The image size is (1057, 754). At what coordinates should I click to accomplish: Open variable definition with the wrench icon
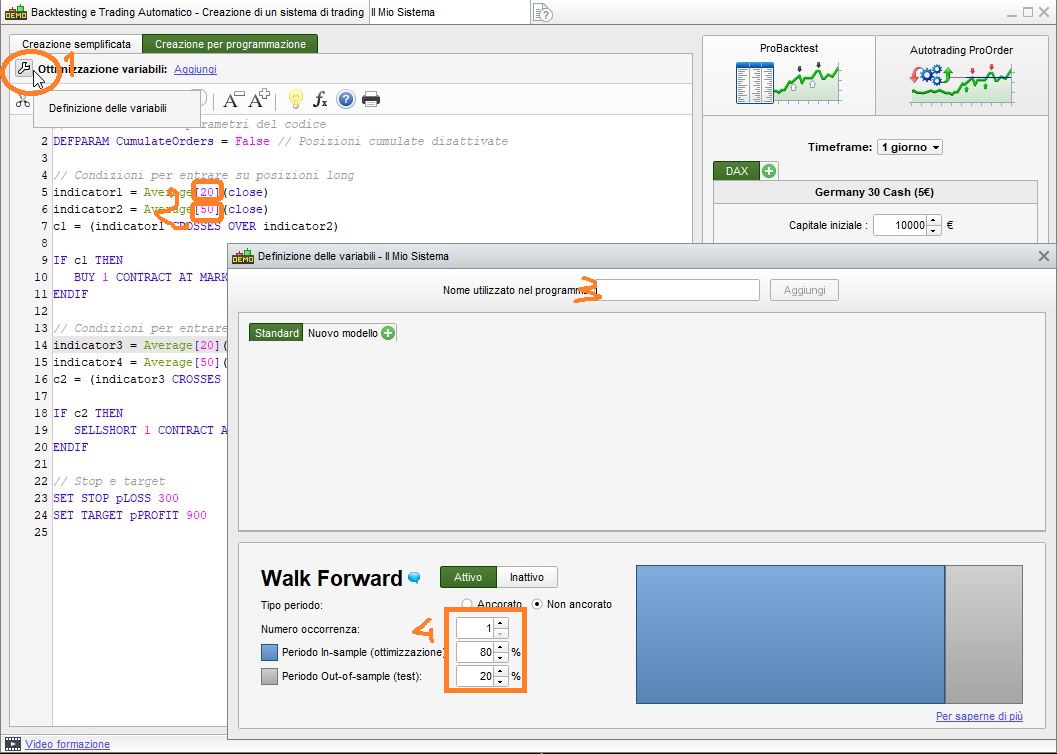pyautogui.click(x=24, y=68)
